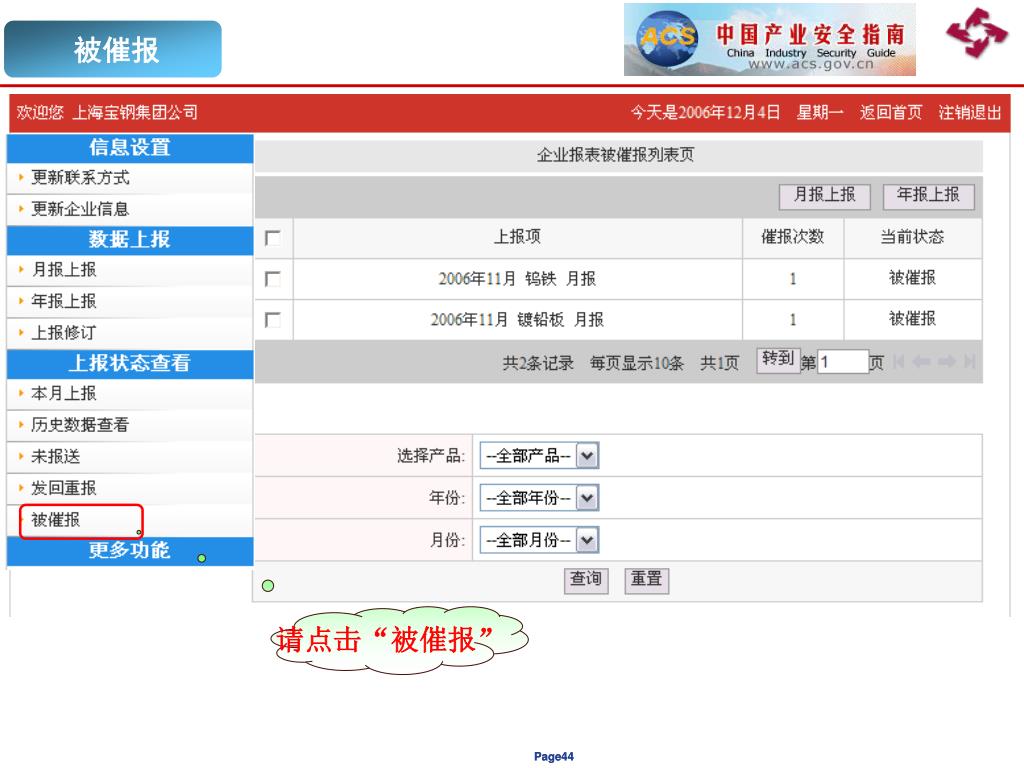Viewport: 1024px width, 768px height.
Task: Click the 被催报 slide title label
Action: tap(116, 50)
